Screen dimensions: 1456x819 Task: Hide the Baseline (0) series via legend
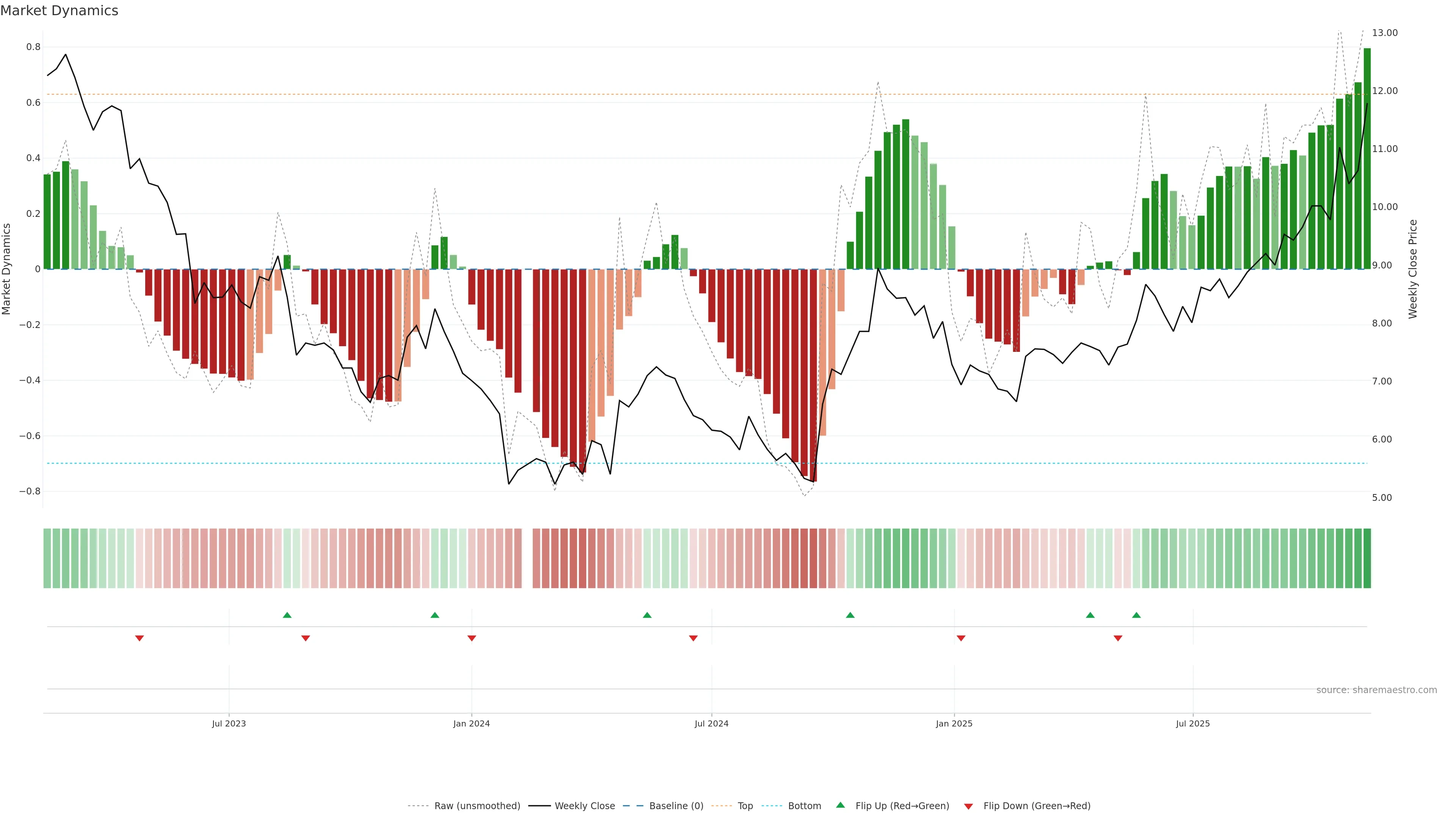(676, 806)
